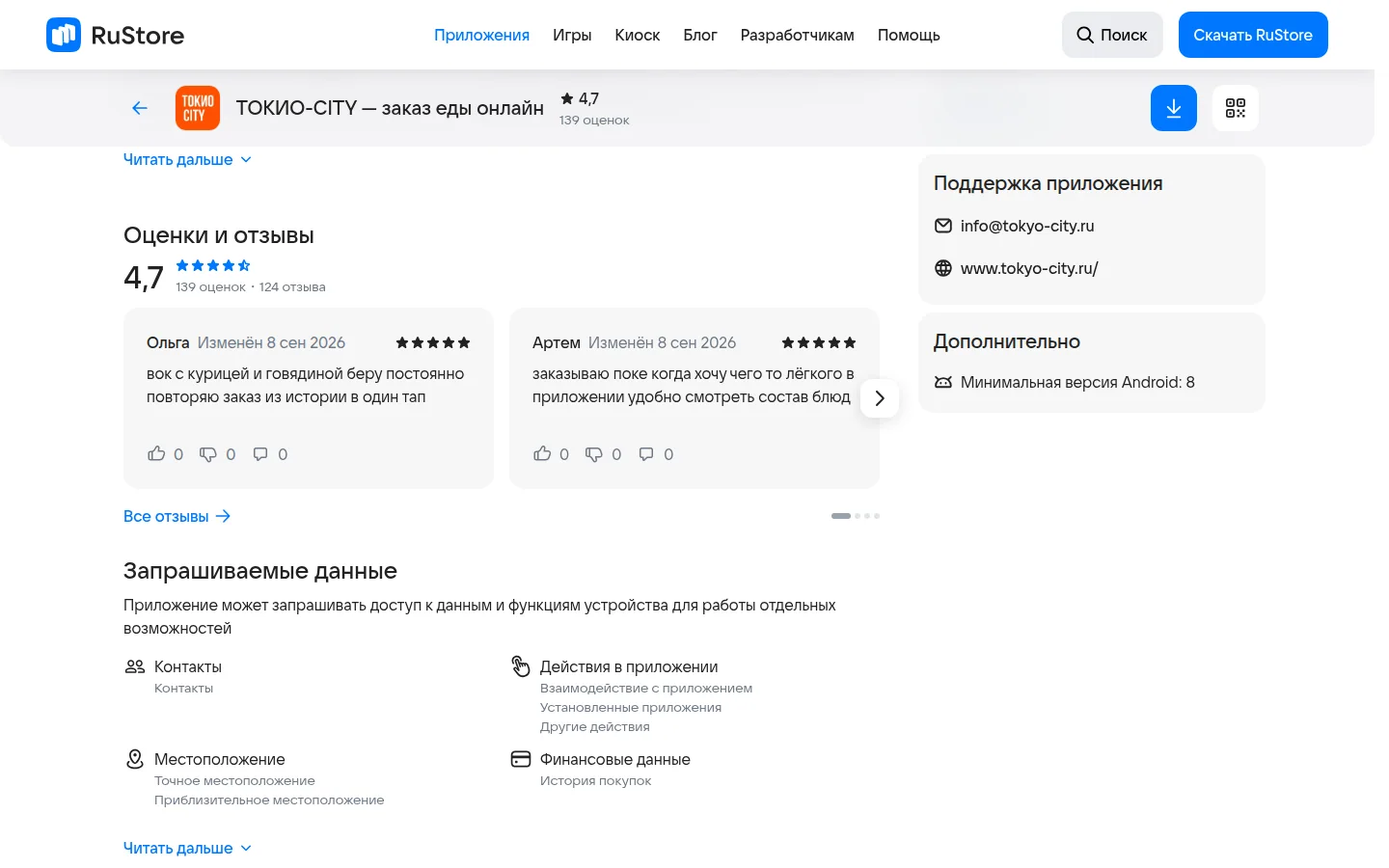Viewport: 1389px width, 868px height.
Task: Click the Финансовые данные card icon
Action: click(521, 759)
